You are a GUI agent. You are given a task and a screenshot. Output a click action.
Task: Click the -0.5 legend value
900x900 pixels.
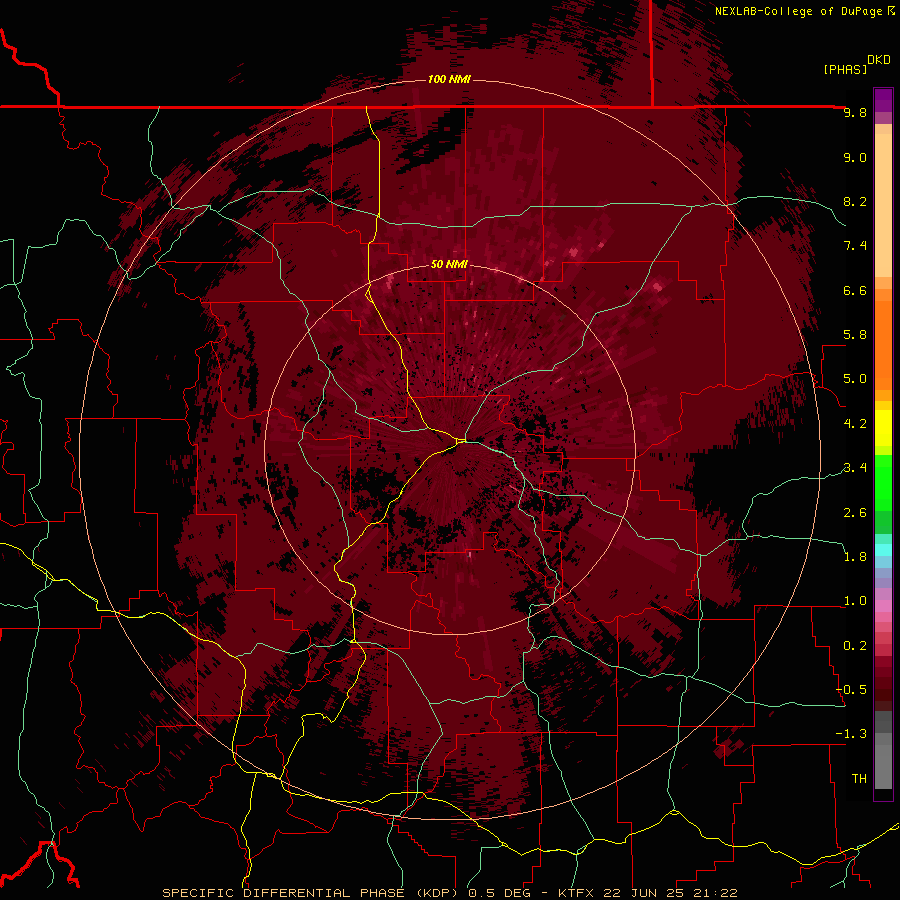pos(851,690)
